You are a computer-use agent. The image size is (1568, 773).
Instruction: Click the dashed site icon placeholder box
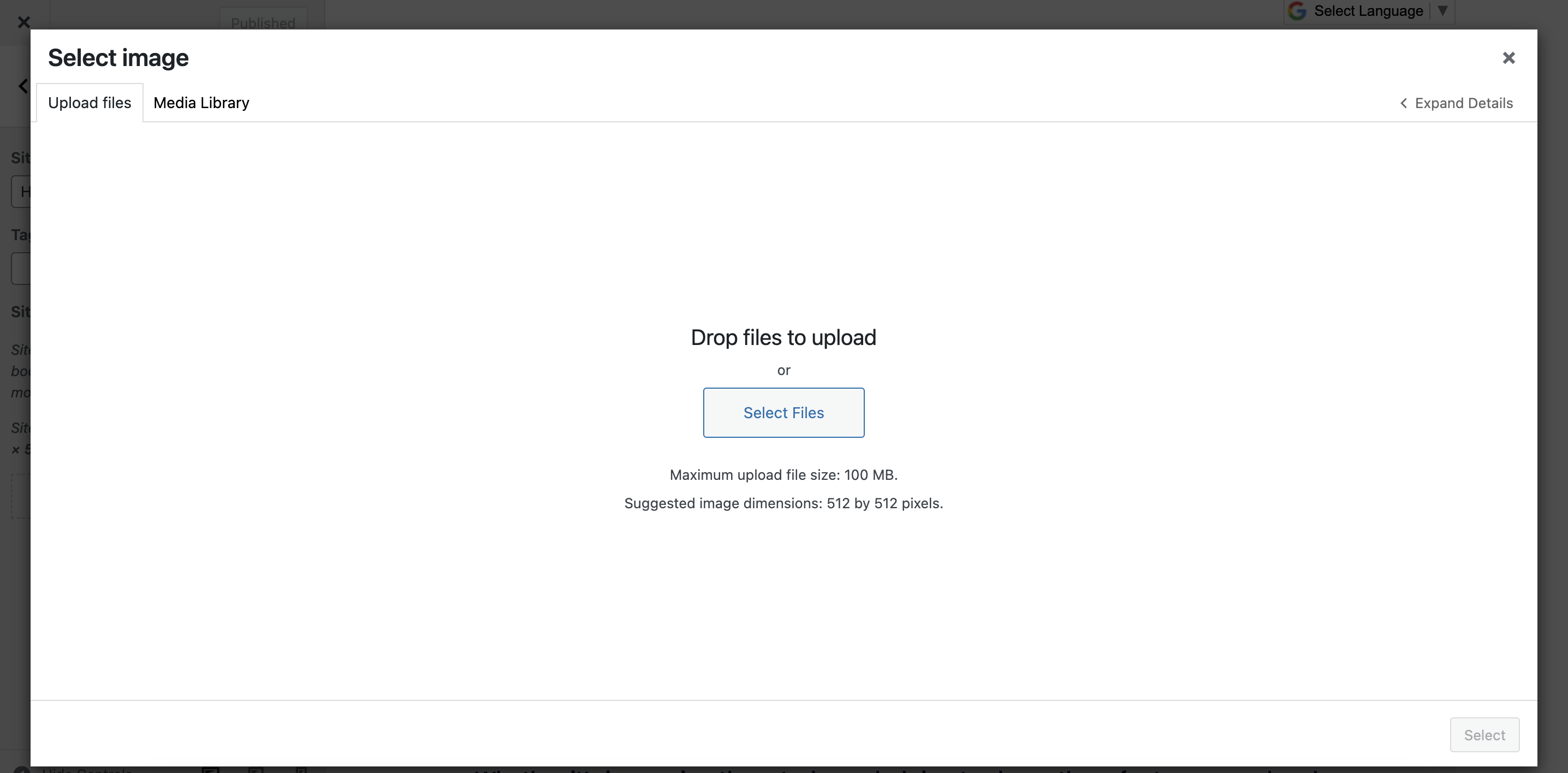point(21,496)
